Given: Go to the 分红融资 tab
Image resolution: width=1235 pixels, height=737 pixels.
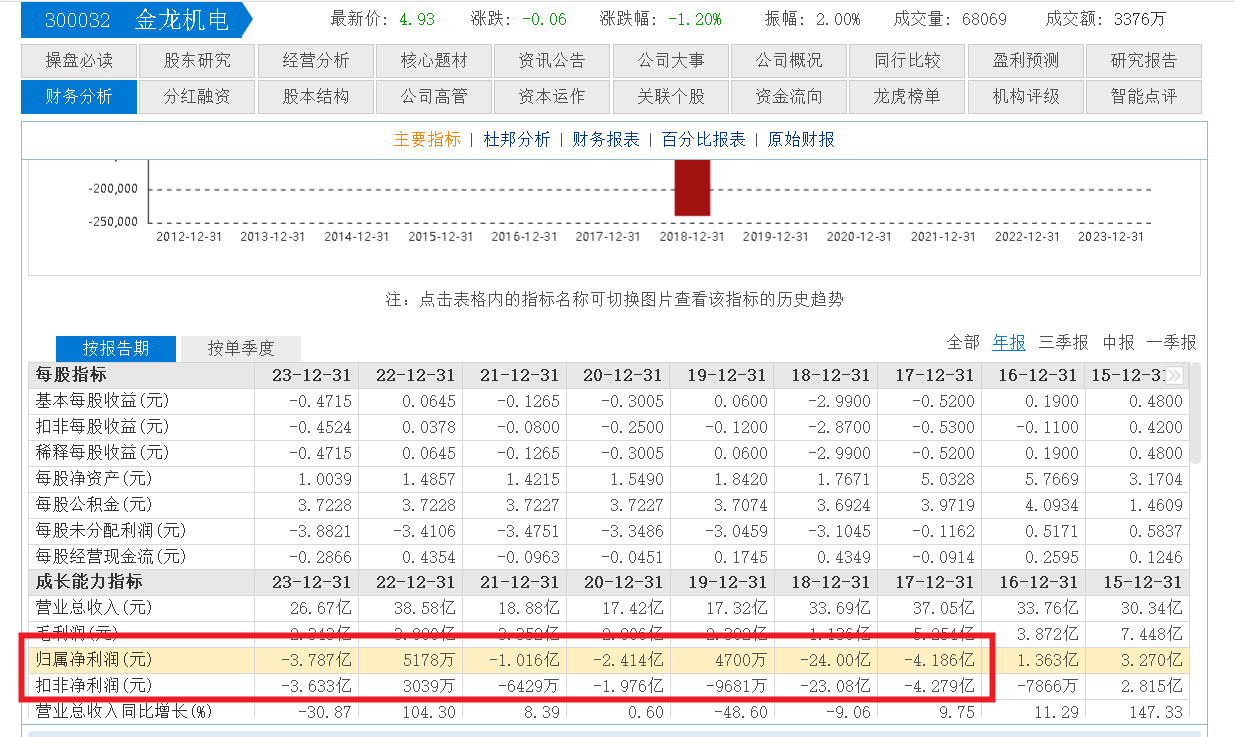Looking at the screenshot, I should (197, 97).
